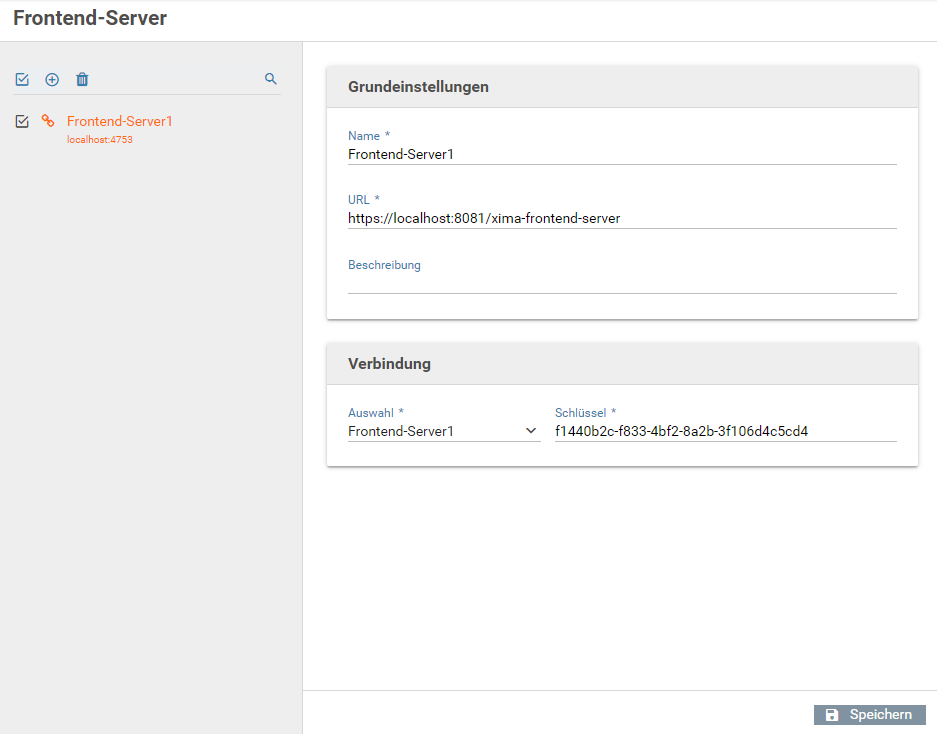This screenshot has width=937, height=734.
Task: Click the Frontend-Server page title
Action: 90,18
